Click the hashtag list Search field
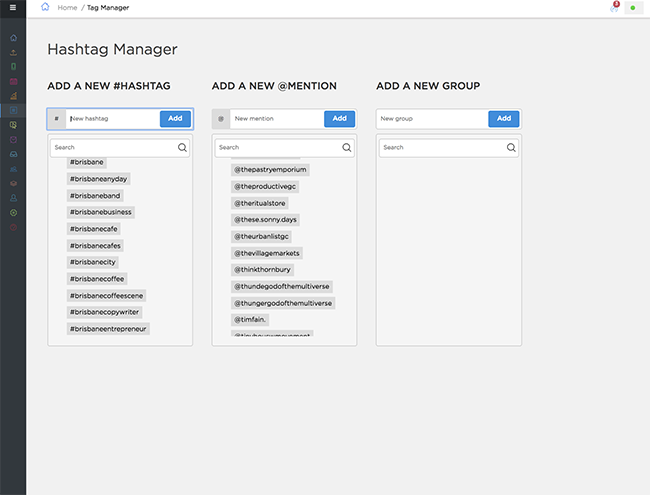The width and height of the screenshot is (650, 495). point(120,148)
